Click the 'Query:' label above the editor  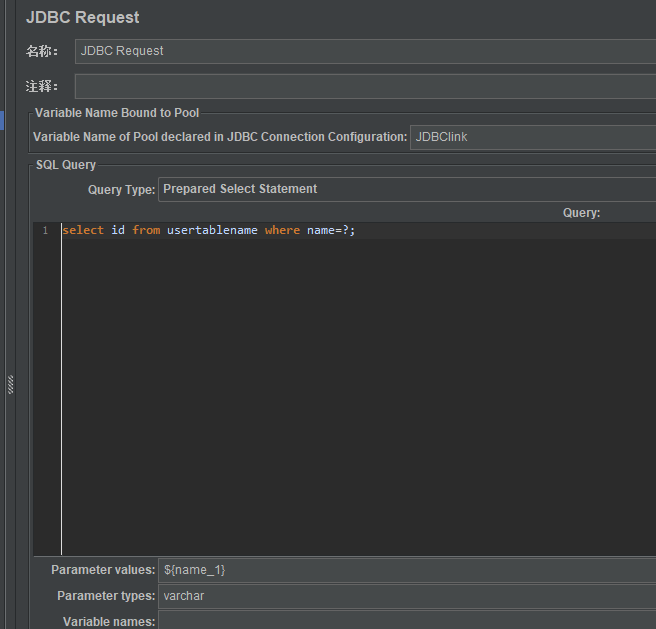tap(581, 213)
